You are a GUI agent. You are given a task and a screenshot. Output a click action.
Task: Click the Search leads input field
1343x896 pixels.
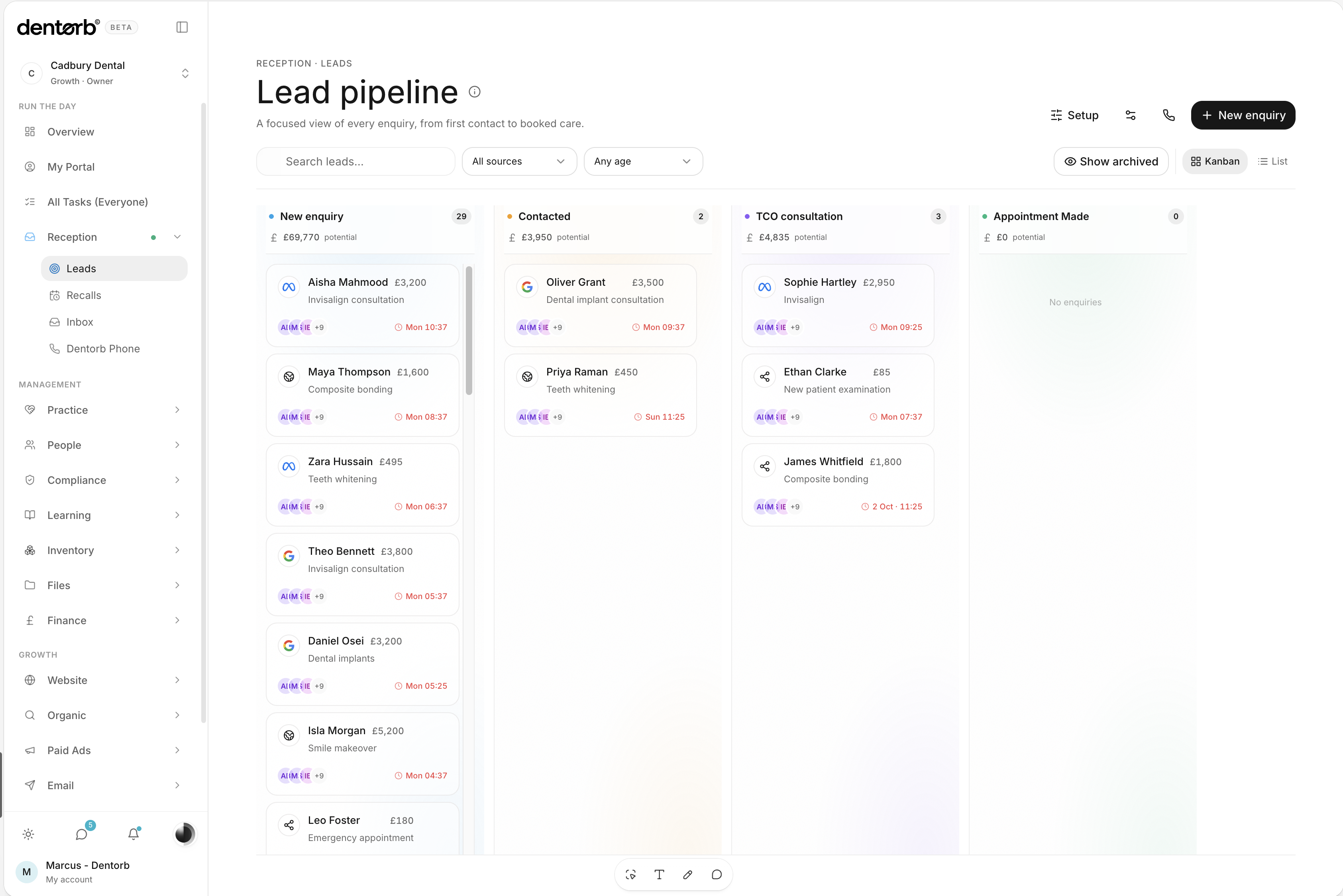click(355, 161)
